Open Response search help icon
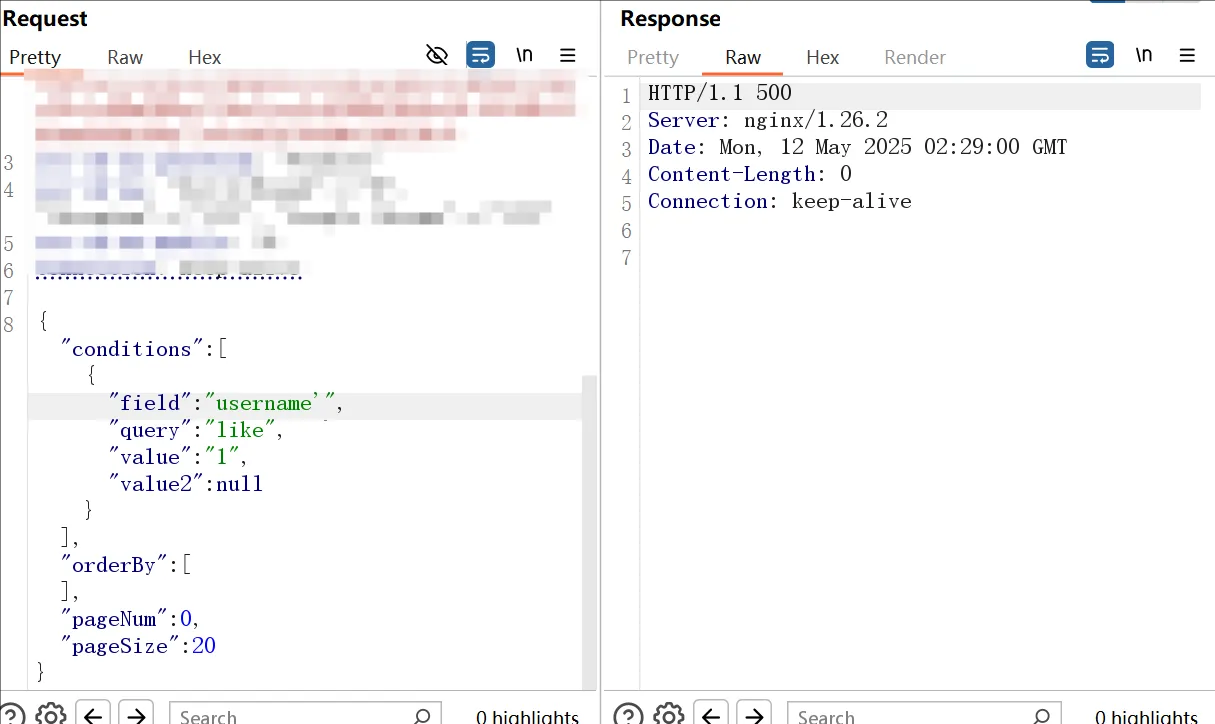 (x=628, y=714)
